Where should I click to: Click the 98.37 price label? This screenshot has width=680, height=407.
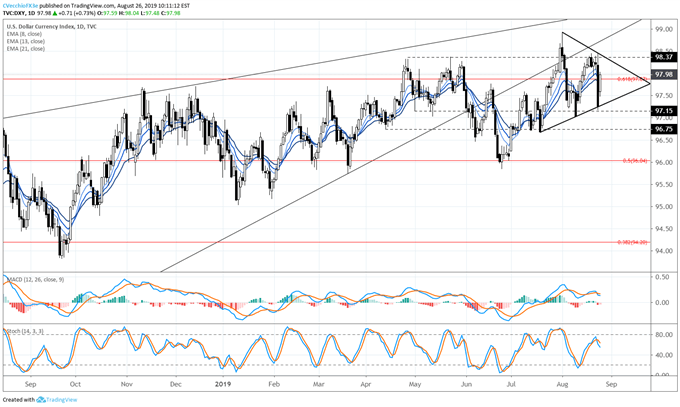[664, 57]
